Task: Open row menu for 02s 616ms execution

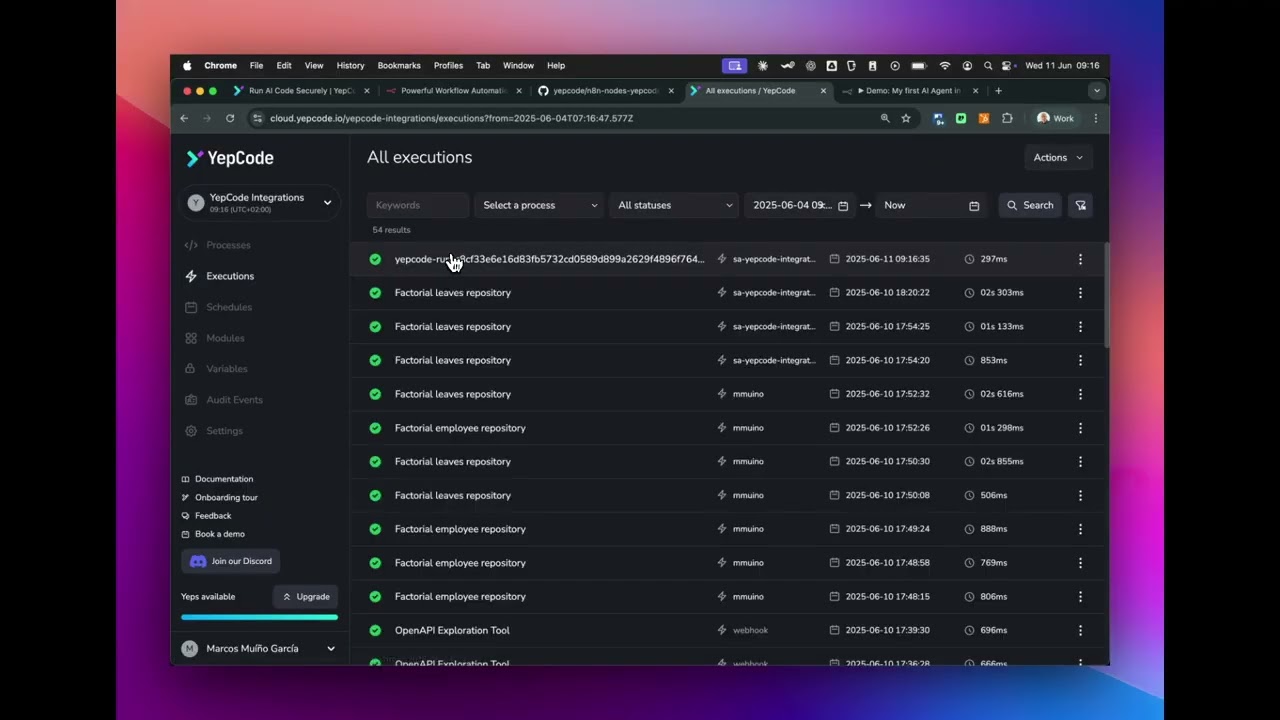Action: (1080, 394)
